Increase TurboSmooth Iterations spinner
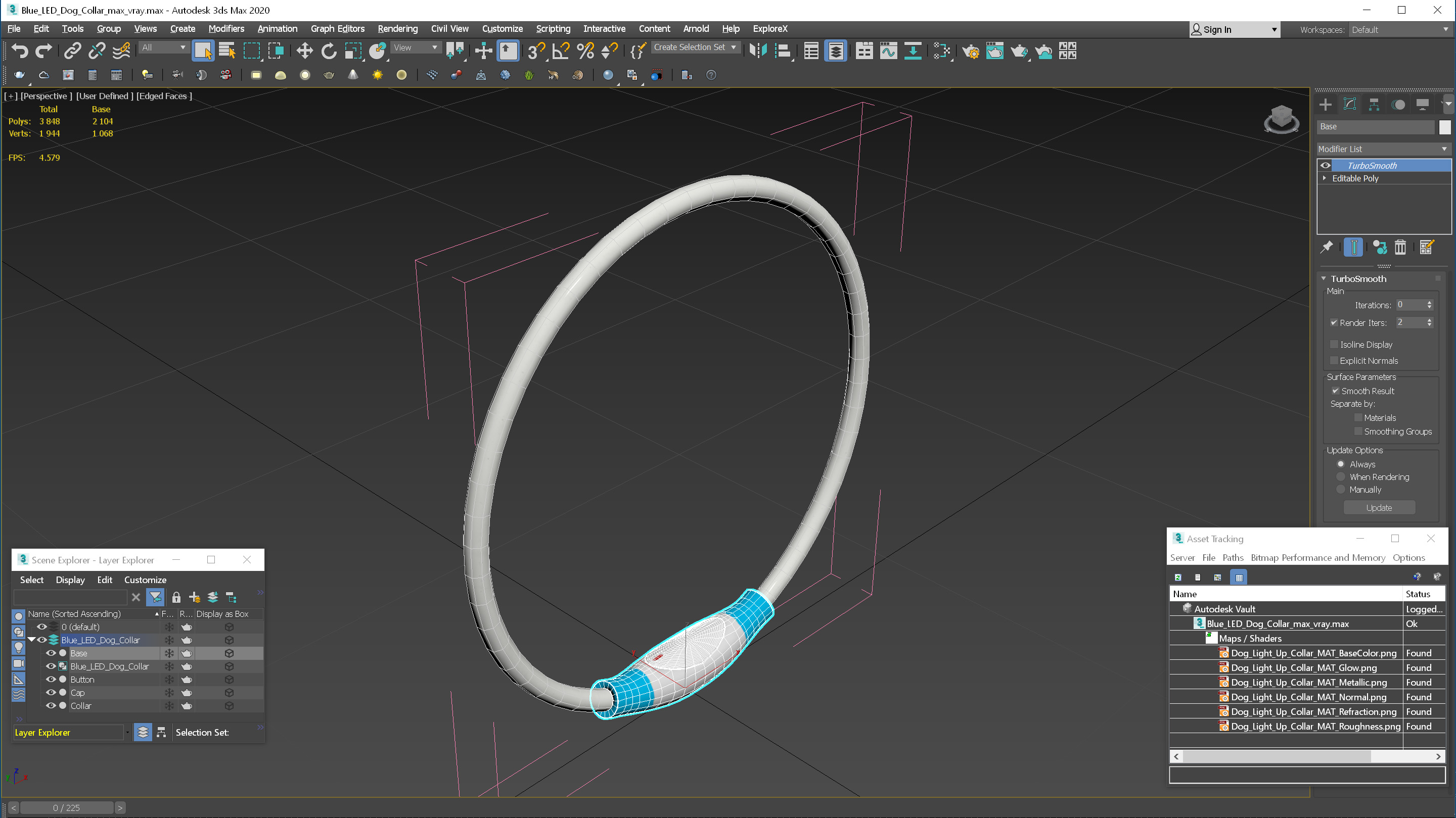 click(x=1429, y=302)
